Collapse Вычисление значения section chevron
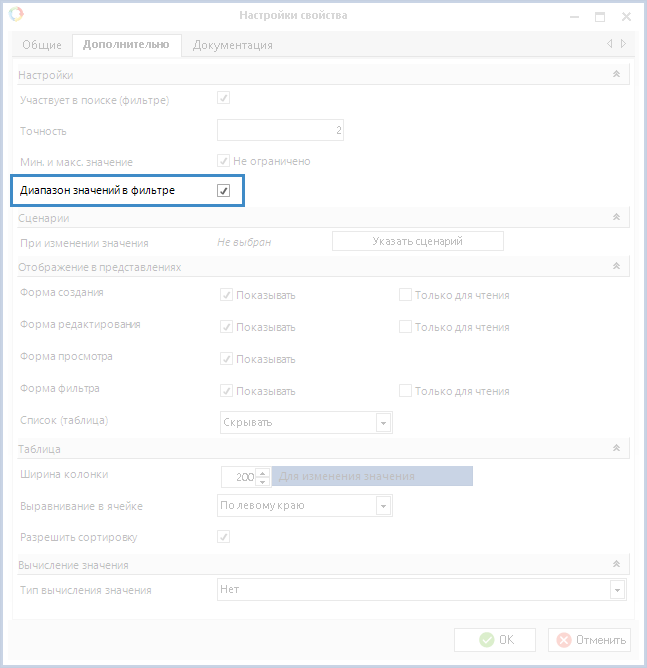 (616, 564)
